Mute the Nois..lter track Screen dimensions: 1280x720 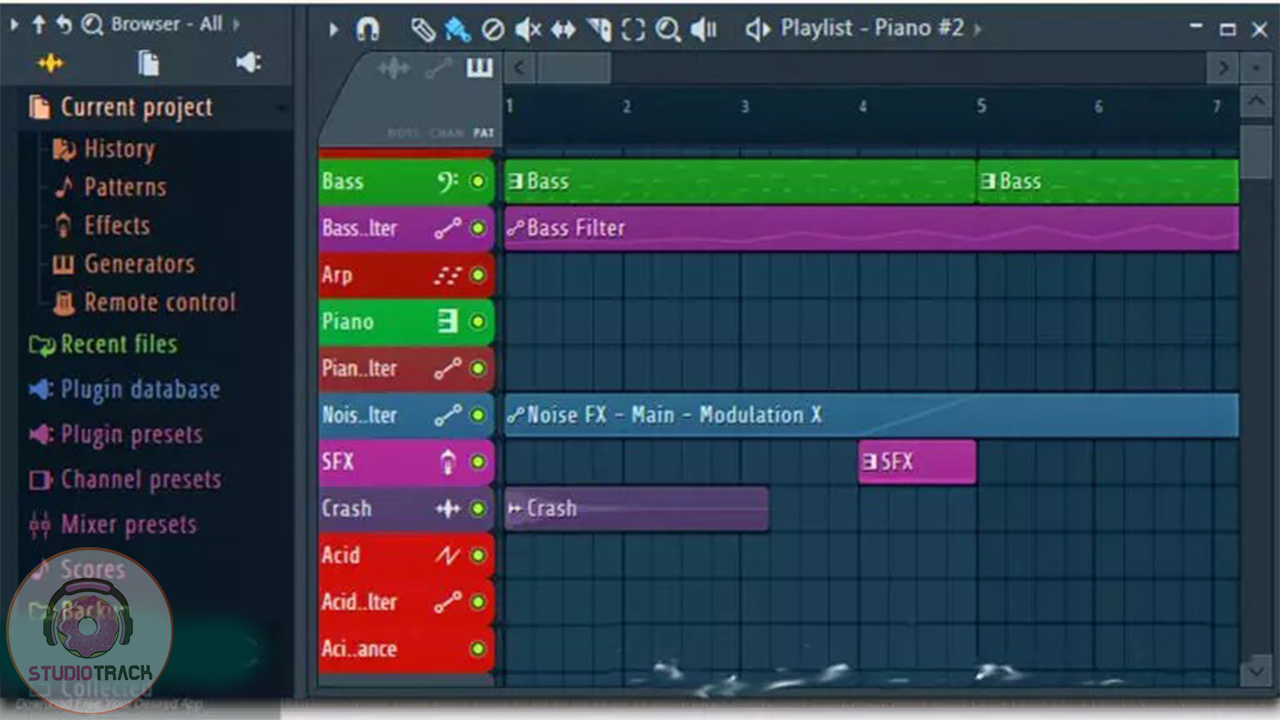coord(477,415)
